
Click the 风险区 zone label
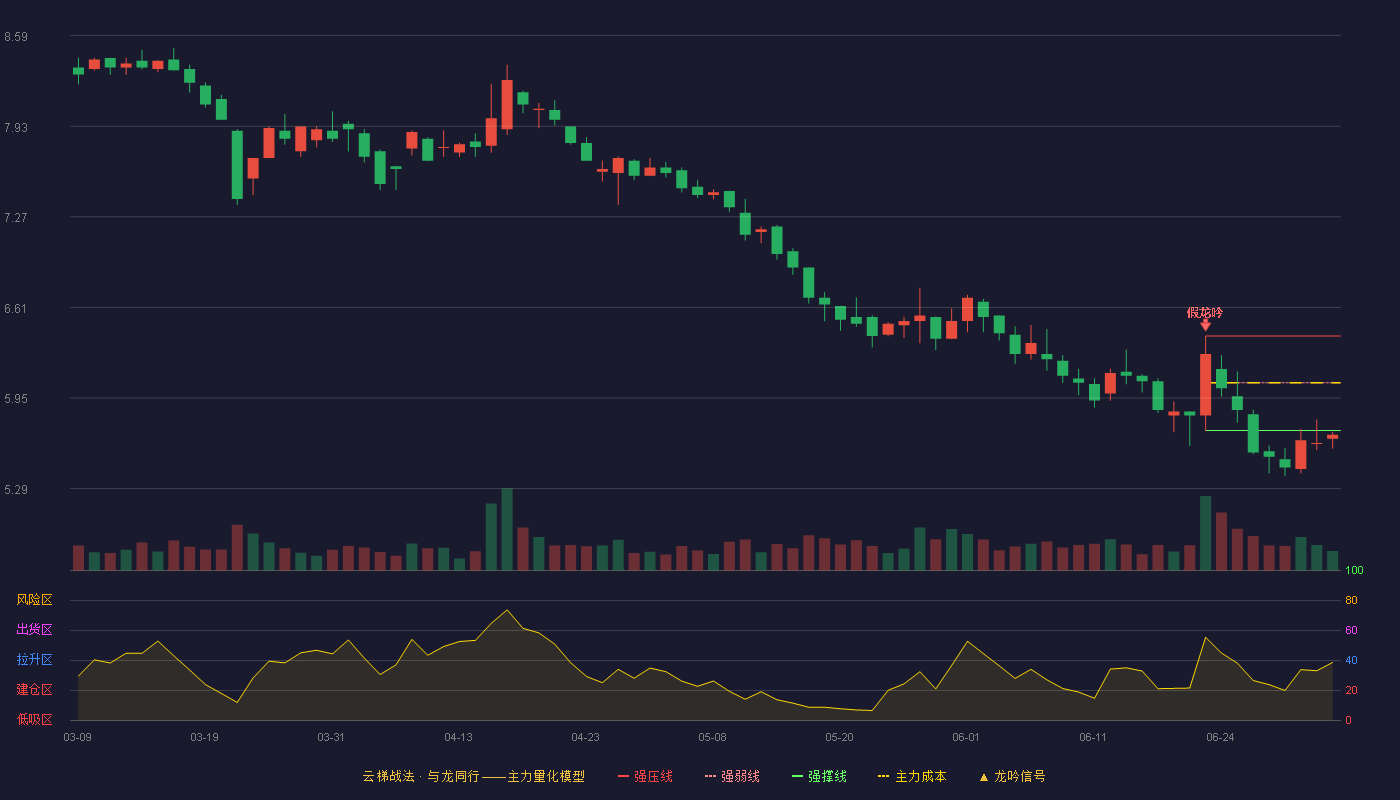click(x=34, y=600)
